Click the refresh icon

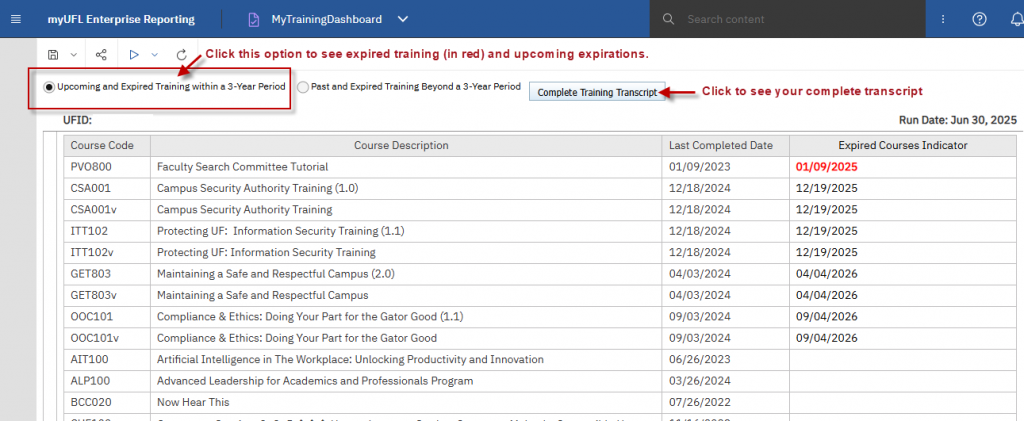coord(182,55)
